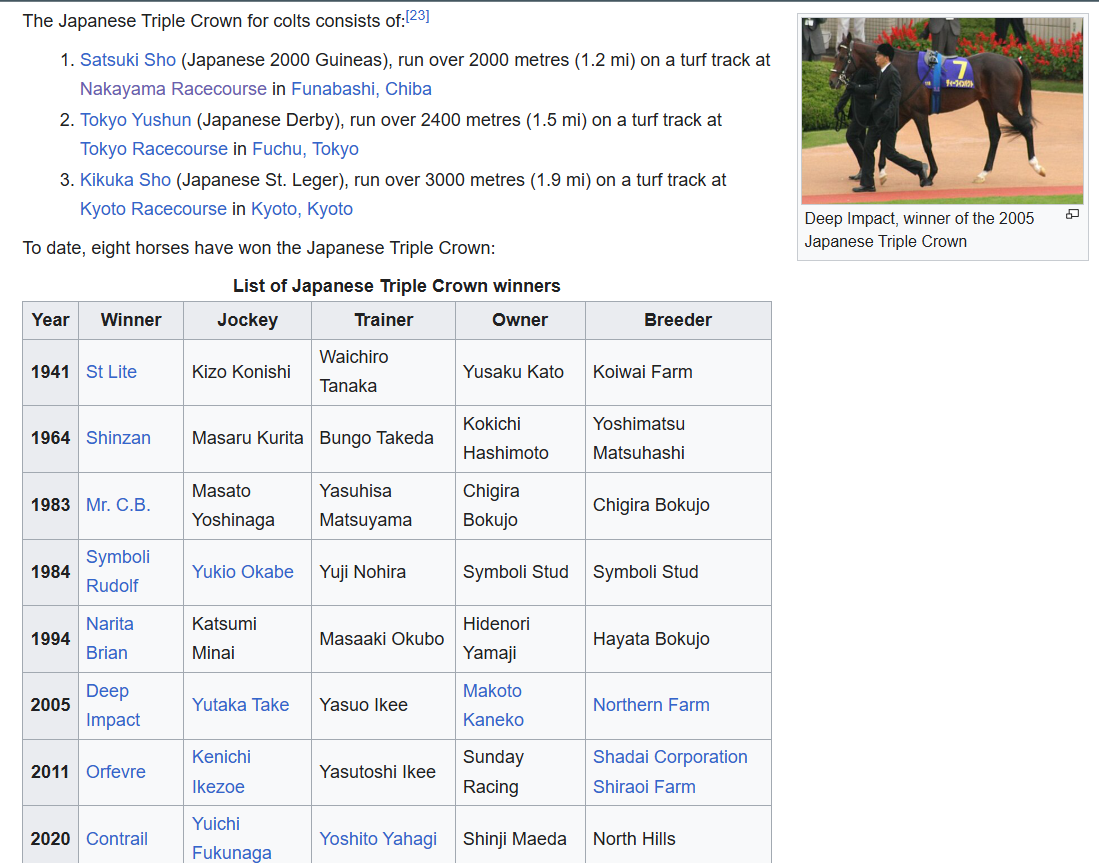Open the St Lite winner link

click(x=111, y=372)
